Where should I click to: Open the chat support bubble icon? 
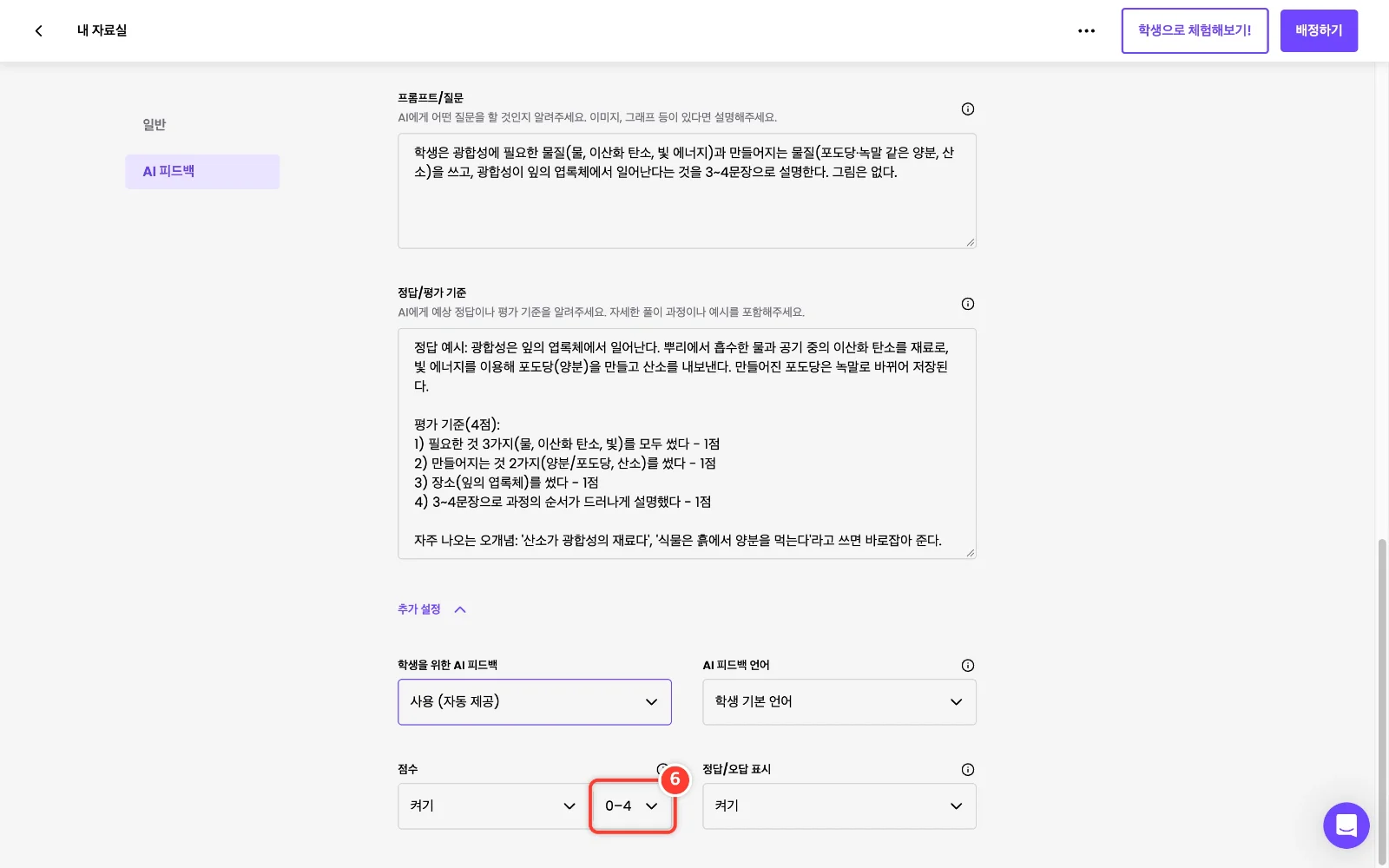coord(1346,825)
